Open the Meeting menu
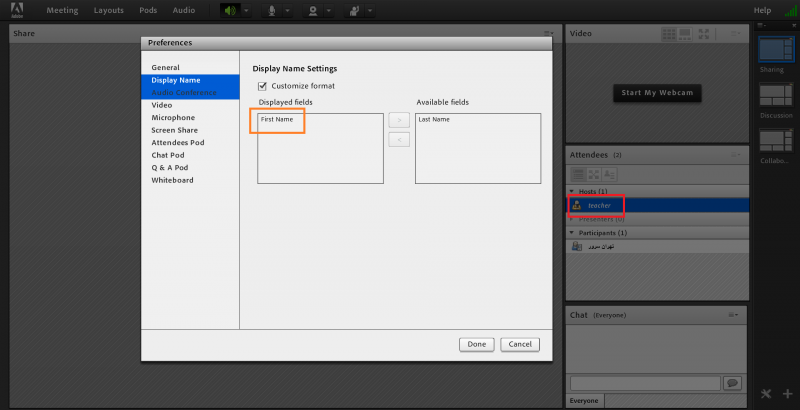 pyautogui.click(x=62, y=10)
